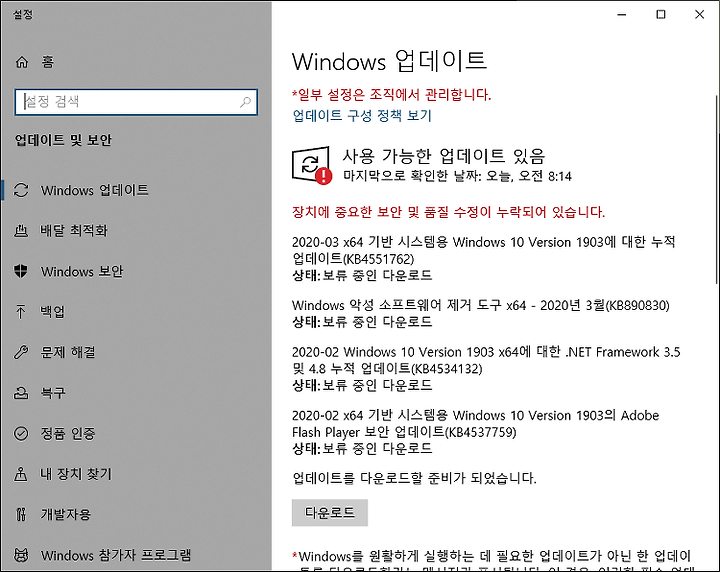Click the 내 장치 찾기 person locator icon
Screen dimensions: 720x572
[x=21, y=474]
